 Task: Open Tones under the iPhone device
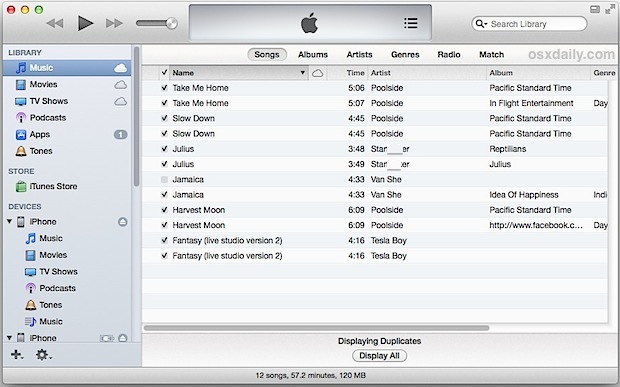[51, 304]
